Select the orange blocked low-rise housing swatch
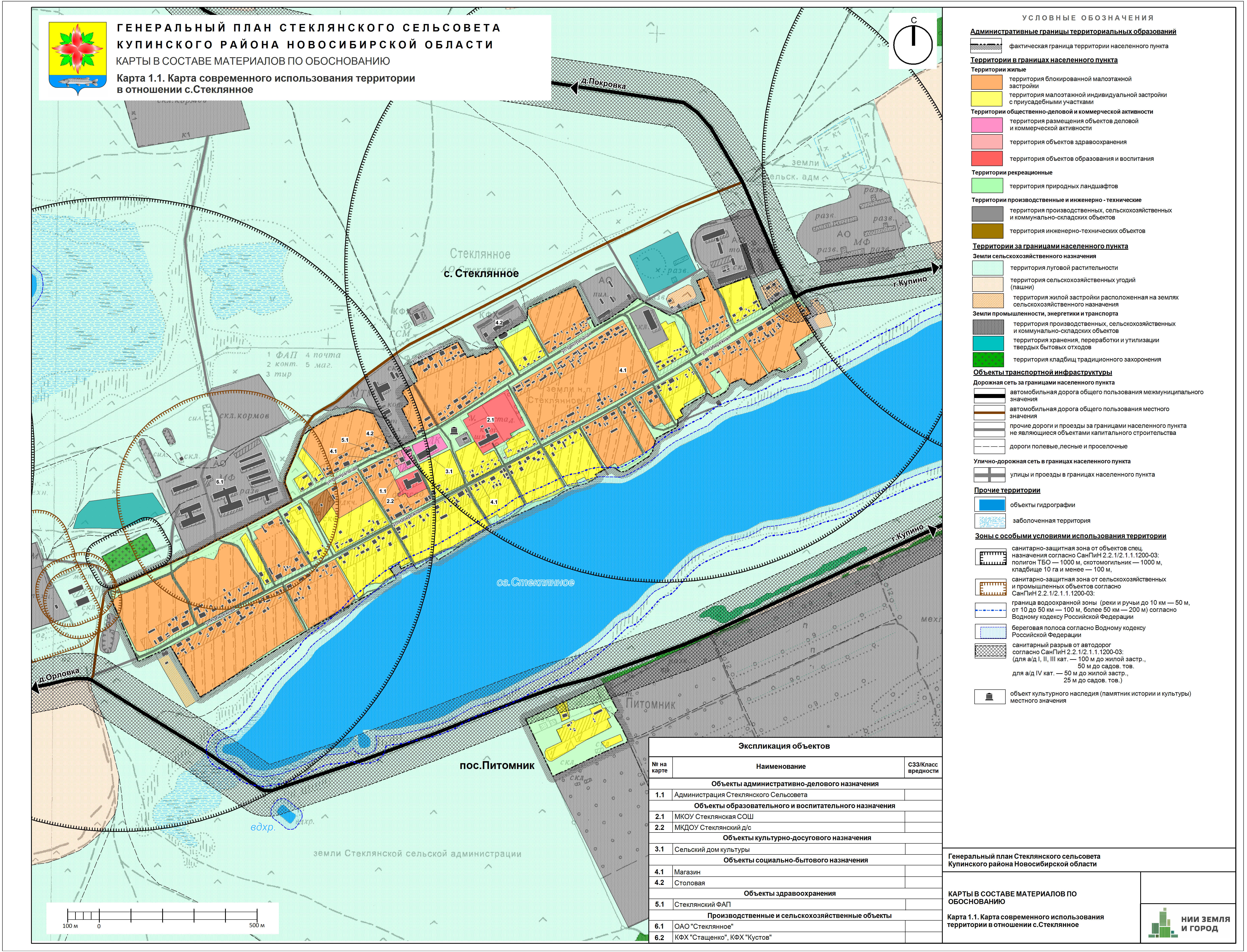 987,82
